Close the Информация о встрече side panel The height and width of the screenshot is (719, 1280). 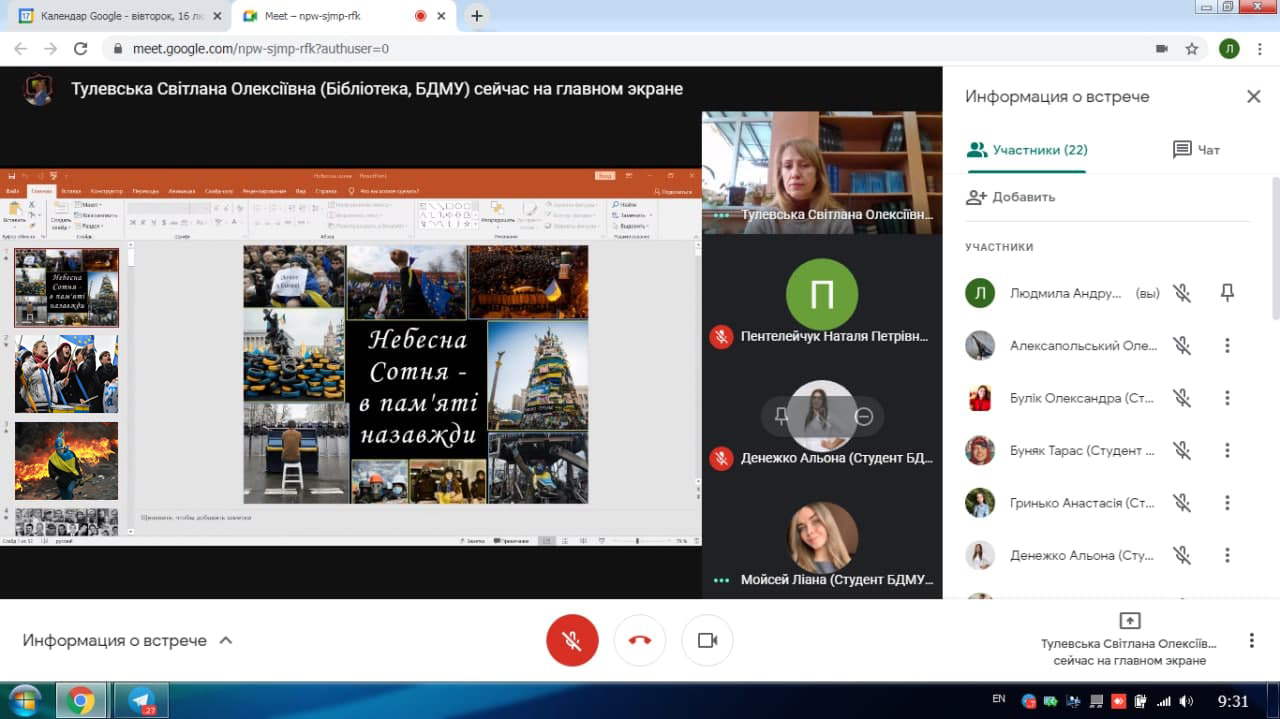click(x=1253, y=97)
